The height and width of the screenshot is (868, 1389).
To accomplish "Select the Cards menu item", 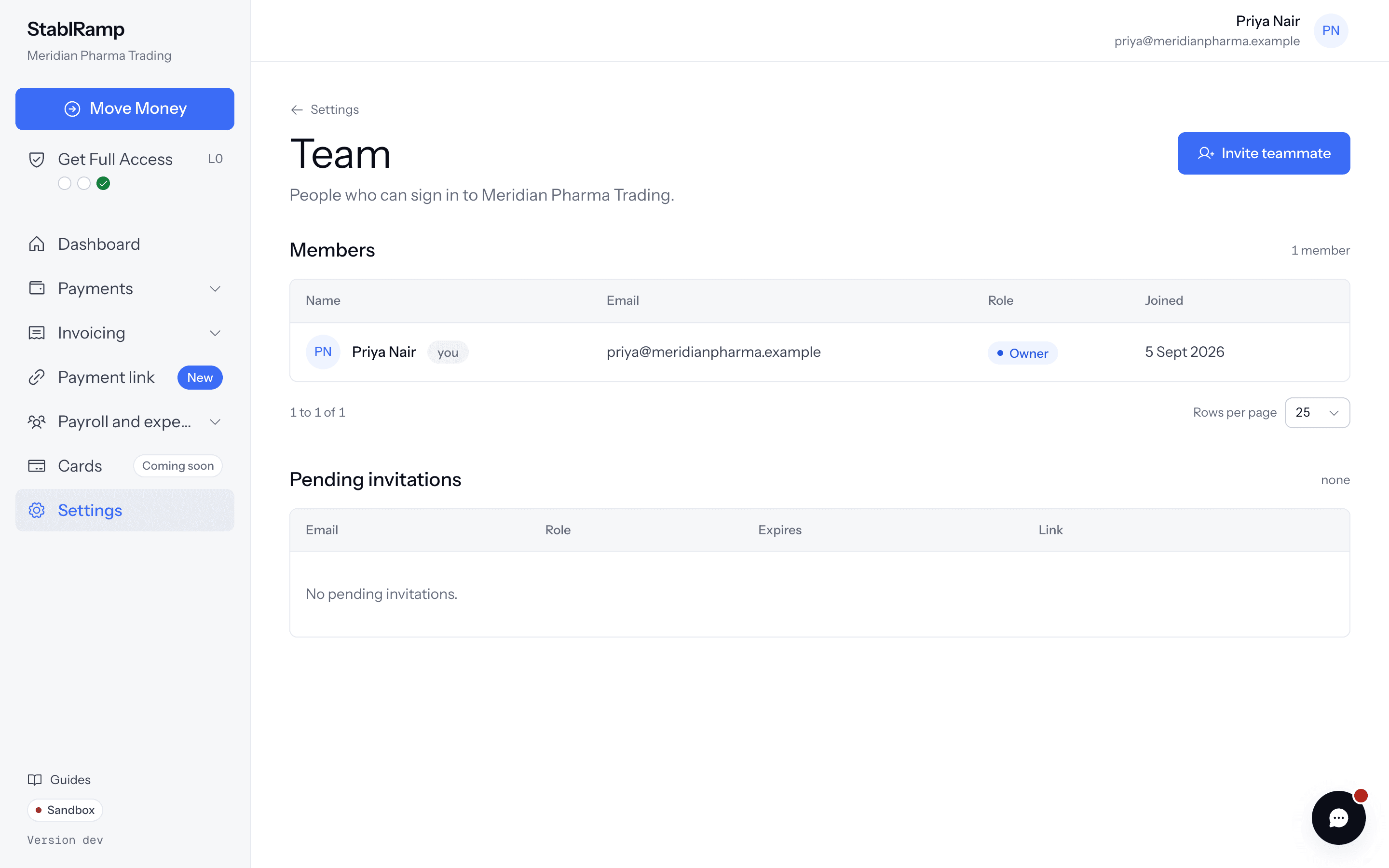I will click(x=124, y=465).
